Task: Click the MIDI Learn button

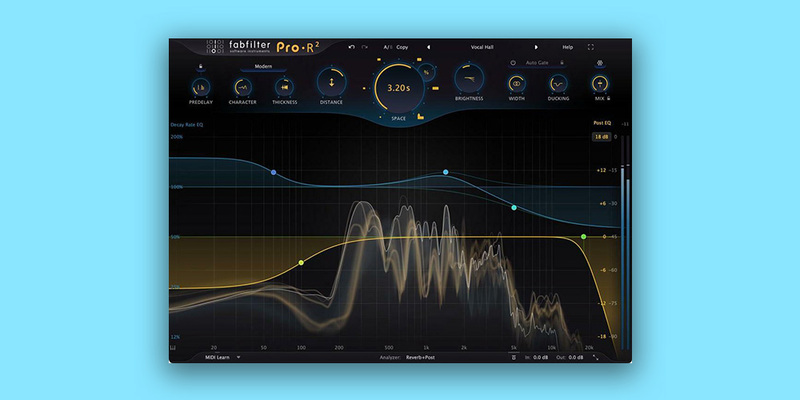Action: pos(218,358)
